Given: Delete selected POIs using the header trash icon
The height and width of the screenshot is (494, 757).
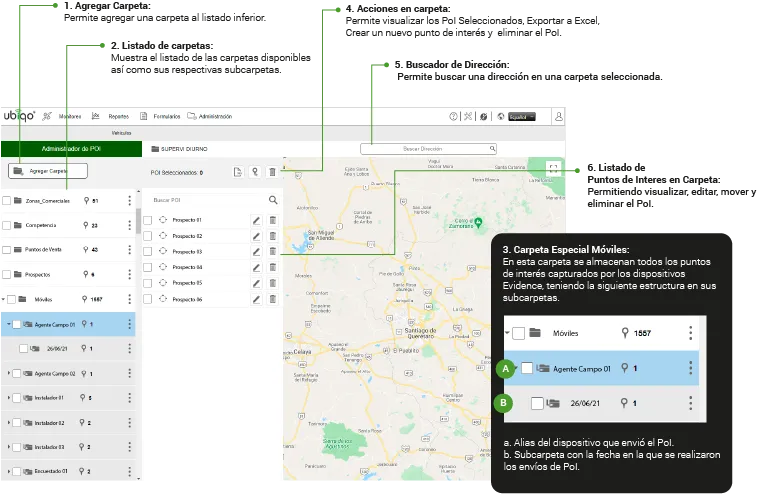Looking at the screenshot, I should tap(272, 172).
